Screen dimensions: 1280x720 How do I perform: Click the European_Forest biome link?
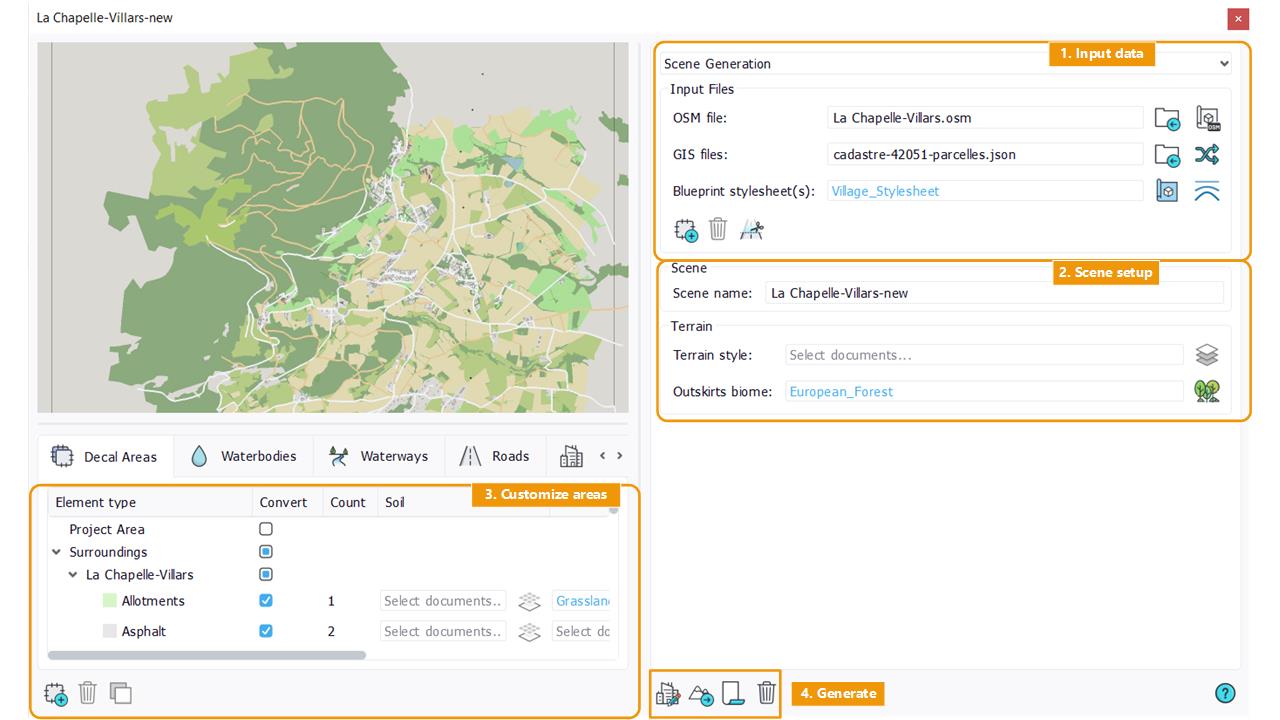click(841, 392)
